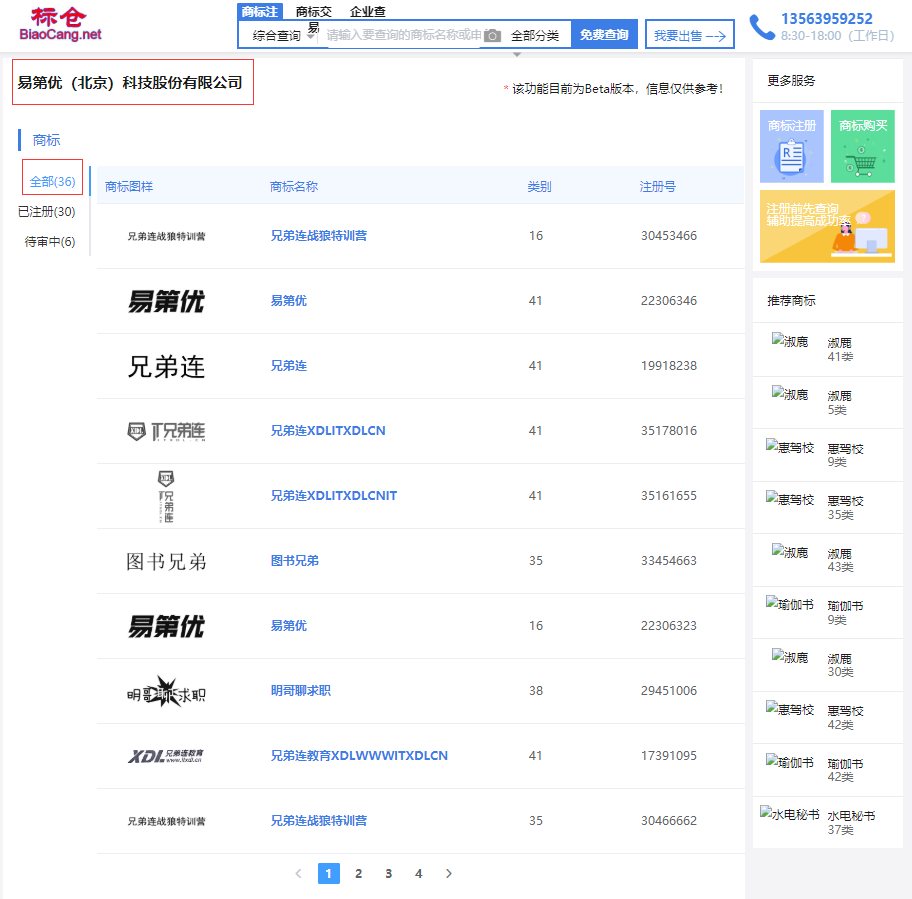Click the camera image-search icon
This screenshot has height=899, width=912.
pyautogui.click(x=492, y=35)
